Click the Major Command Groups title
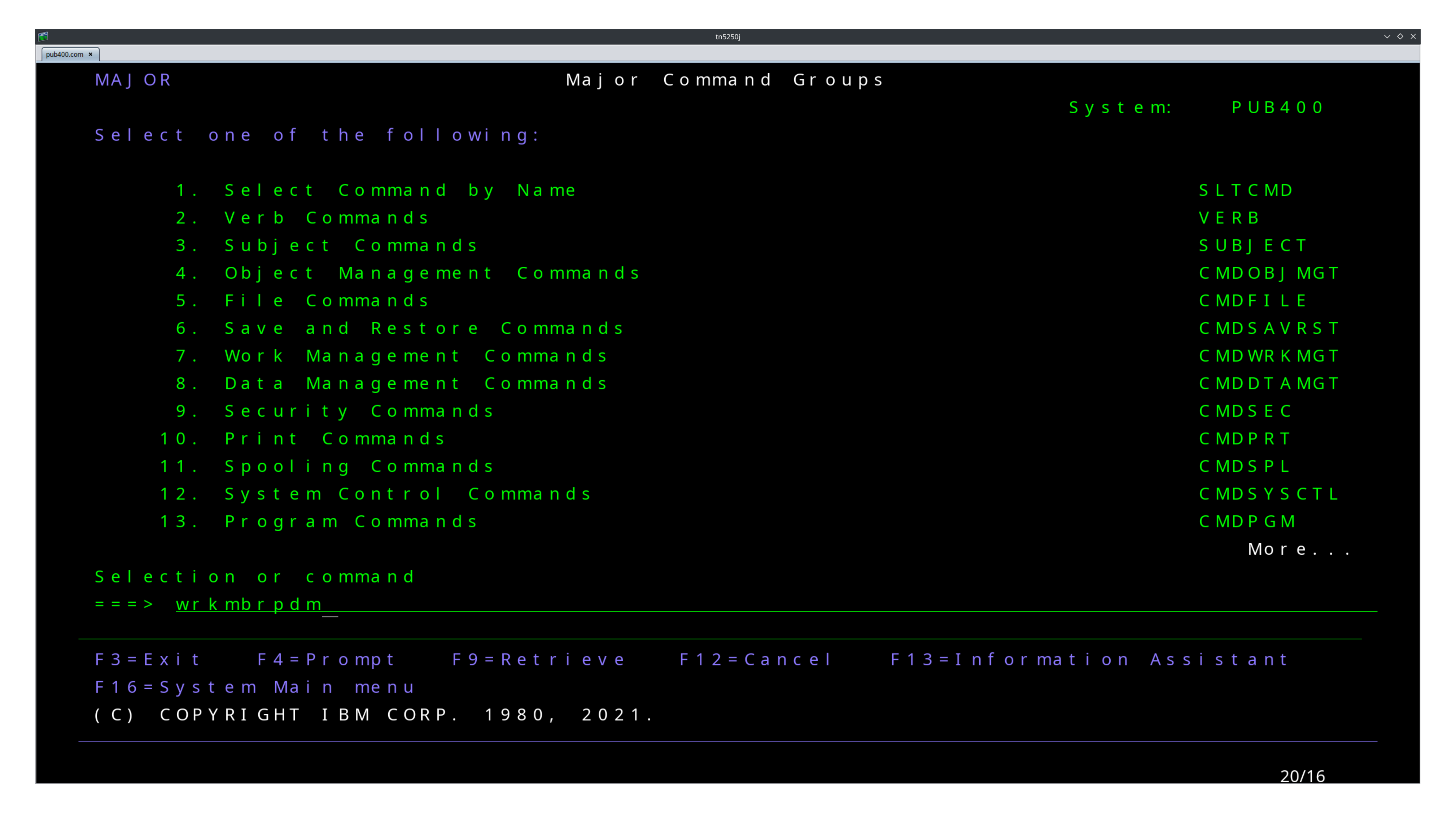 (724, 80)
